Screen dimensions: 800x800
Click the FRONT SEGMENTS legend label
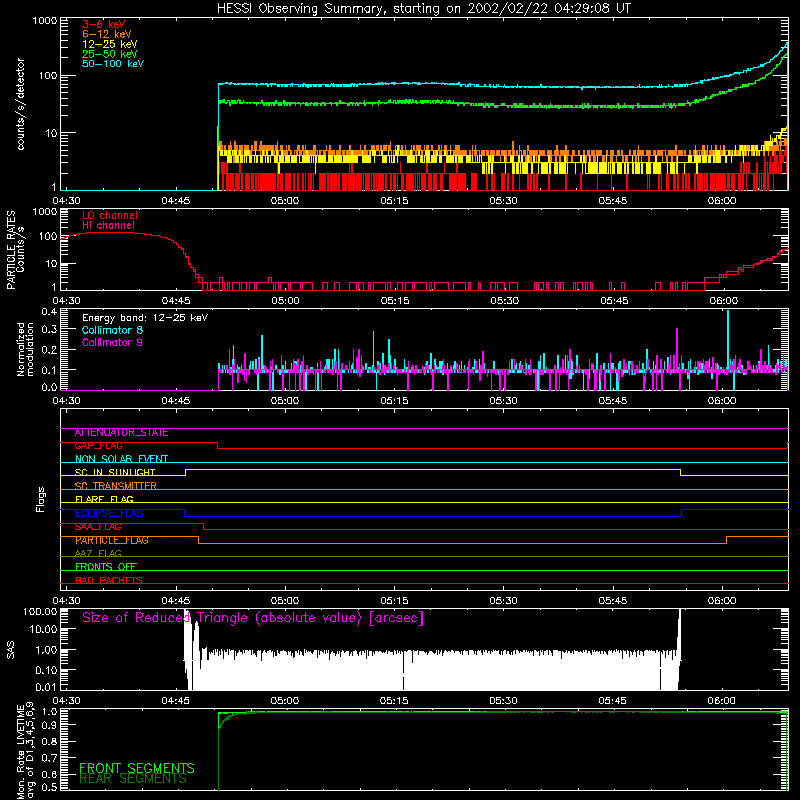[x=137, y=768]
